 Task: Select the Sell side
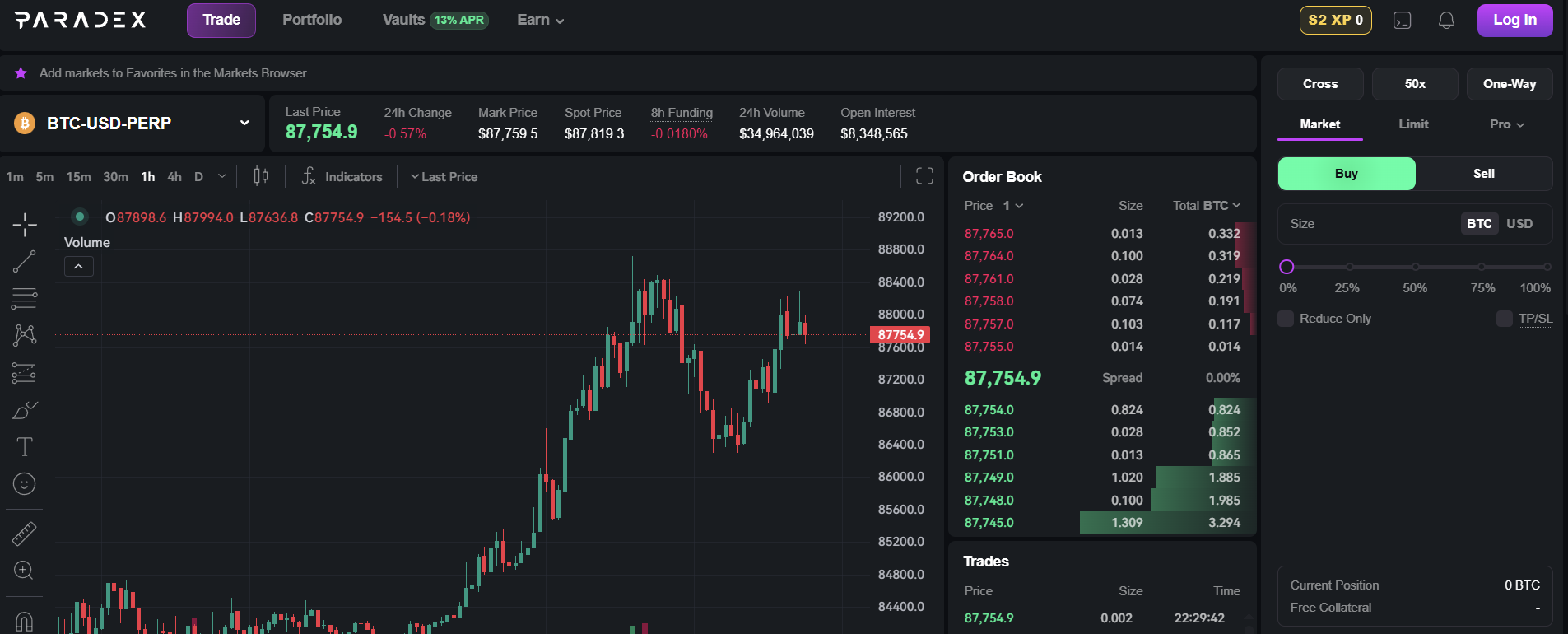click(x=1484, y=174)
